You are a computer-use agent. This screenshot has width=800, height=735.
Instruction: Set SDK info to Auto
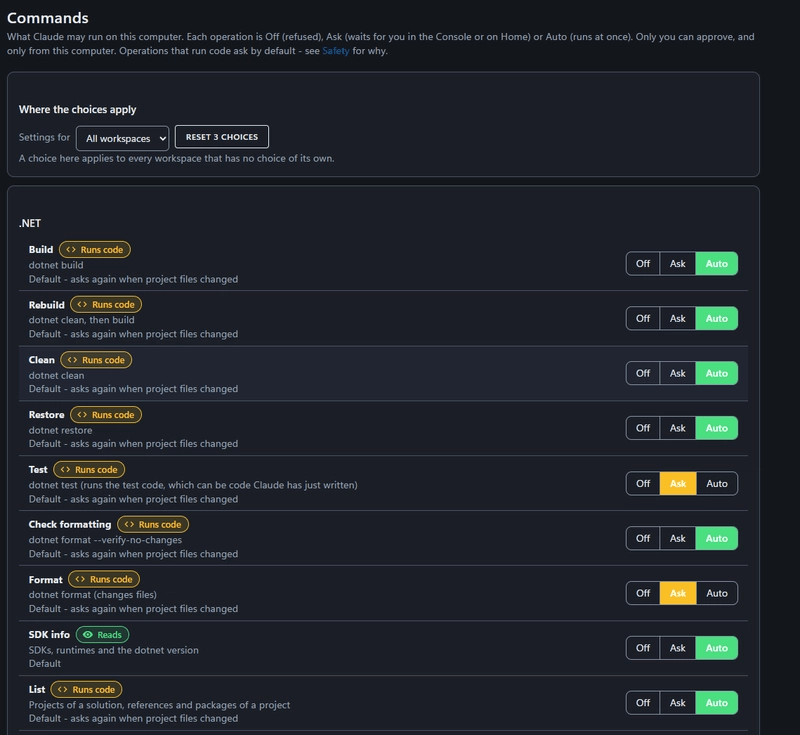tap(716, 648)
